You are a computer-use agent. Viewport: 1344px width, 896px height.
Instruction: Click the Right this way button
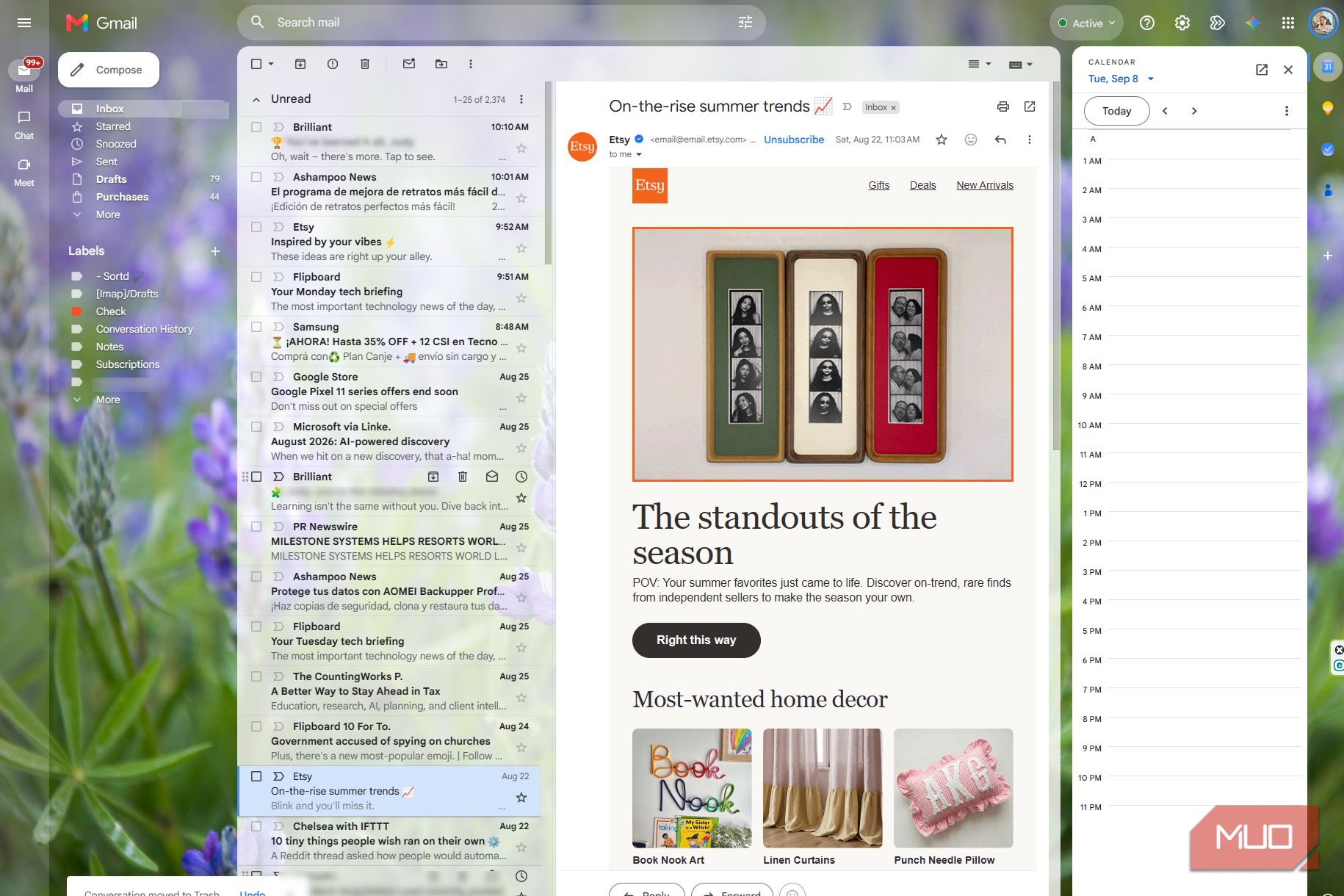click(x=696, y=640)
